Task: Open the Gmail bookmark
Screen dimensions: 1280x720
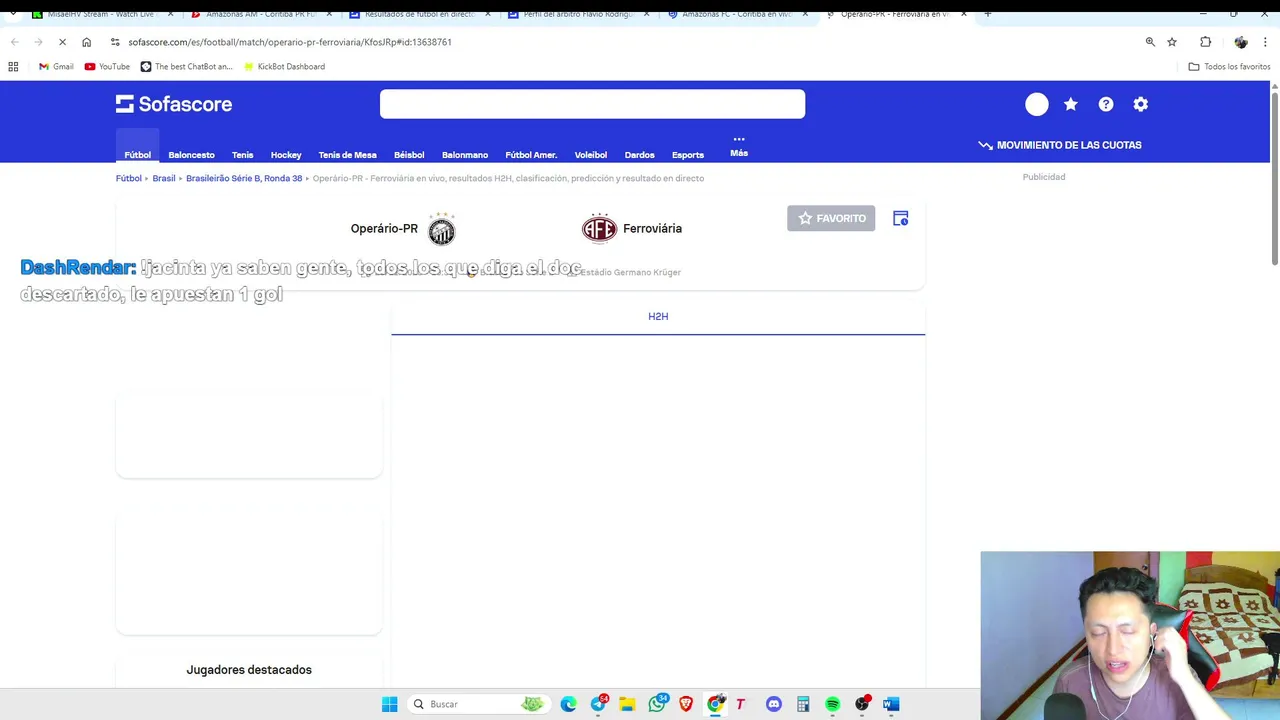Action: [x=56, y=66]
